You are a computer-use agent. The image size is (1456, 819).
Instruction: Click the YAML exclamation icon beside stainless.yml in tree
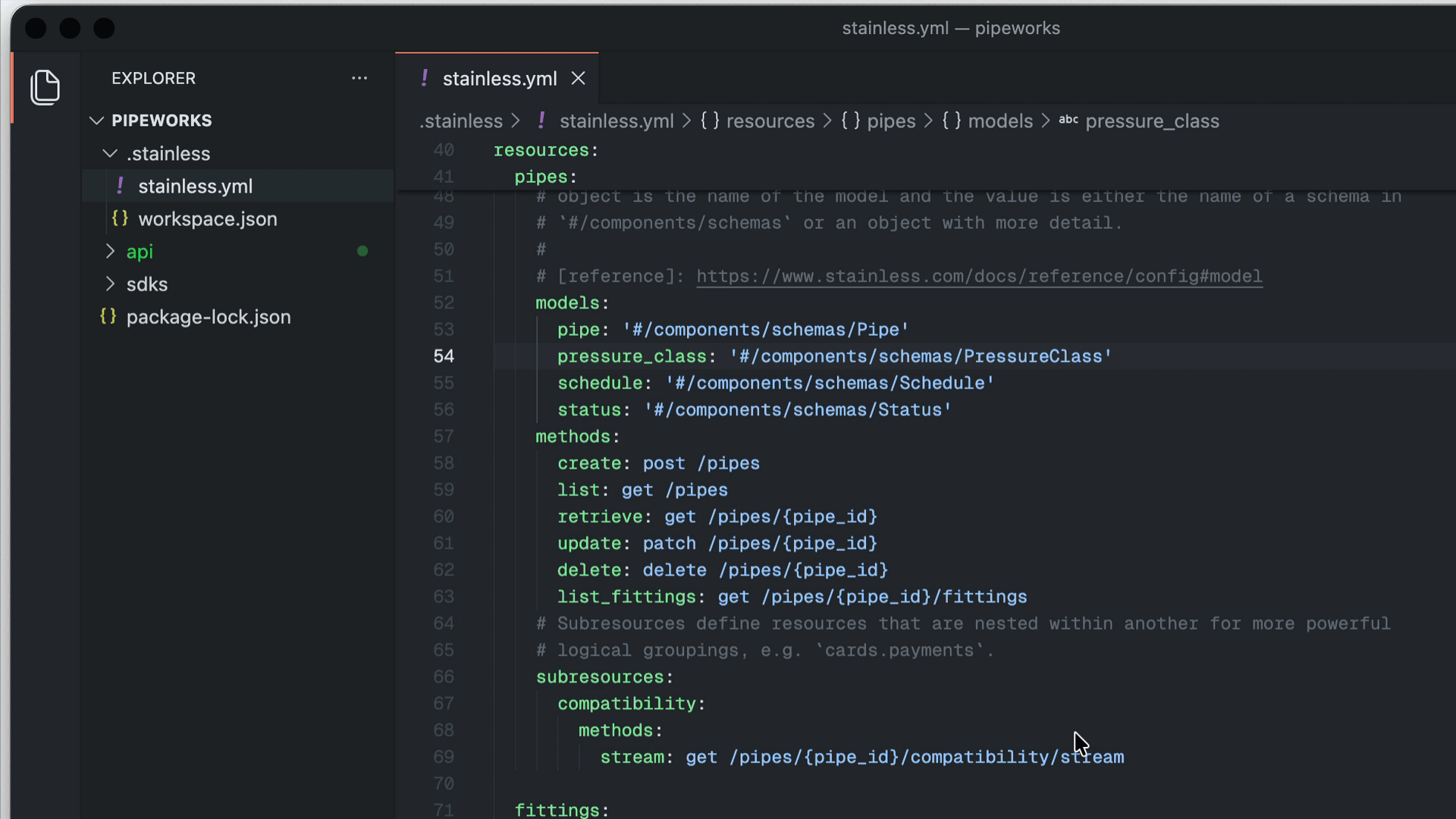click(x=120, y=186)
